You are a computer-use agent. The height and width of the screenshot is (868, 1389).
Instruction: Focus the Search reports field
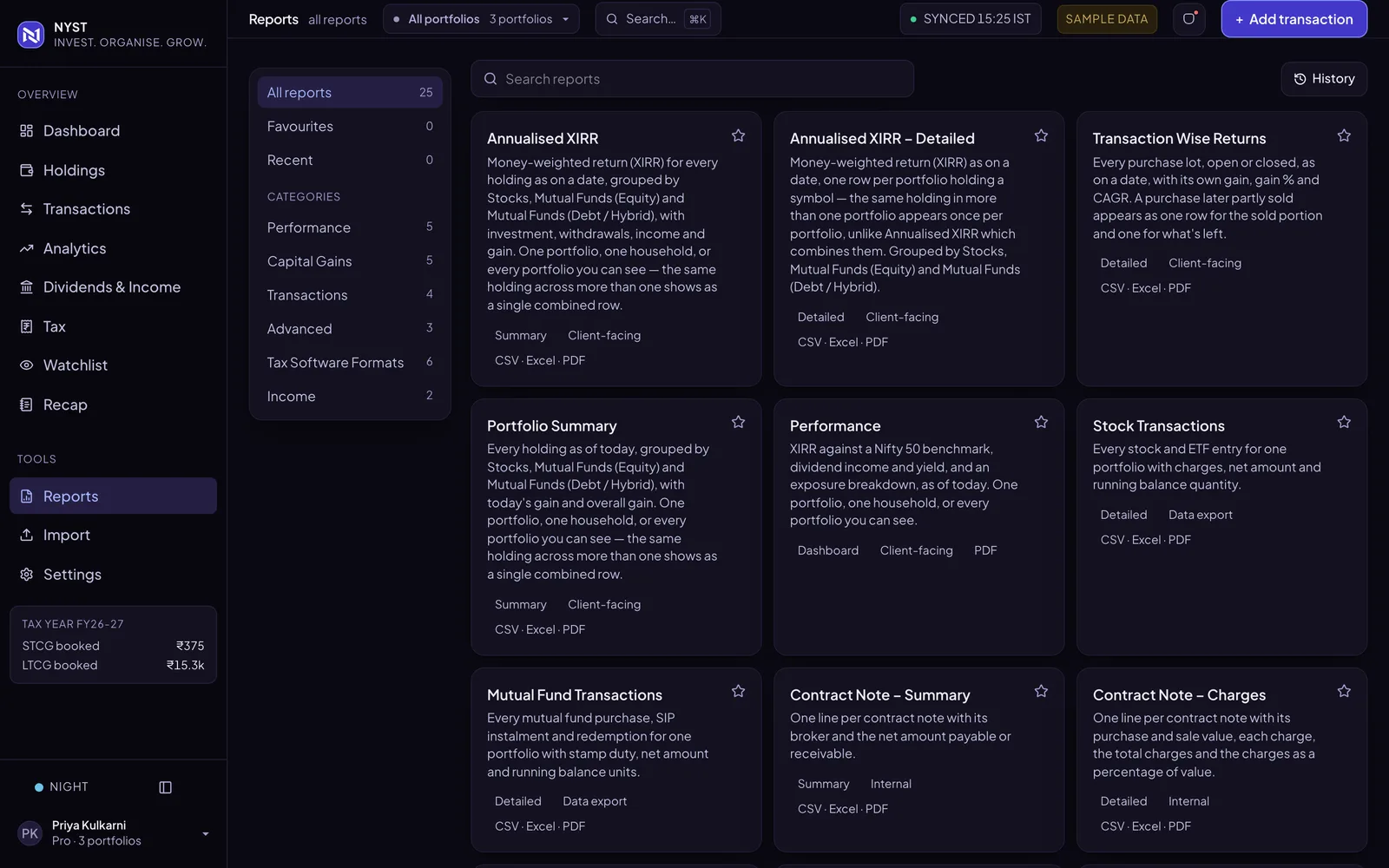point(692,79)
